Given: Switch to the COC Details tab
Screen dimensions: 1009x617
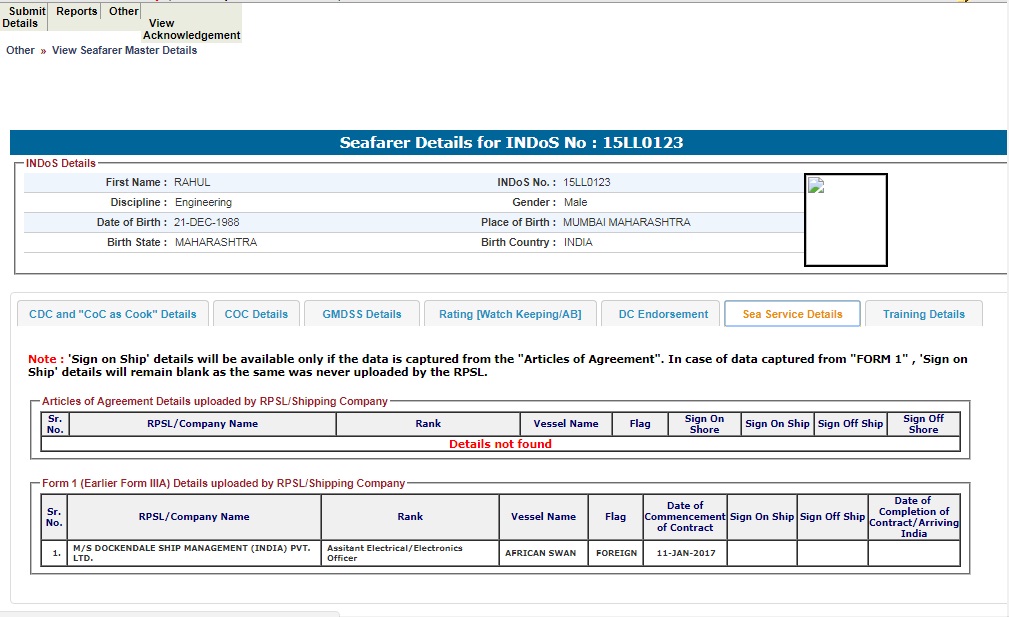Looking at the screenshot, I should (256, 314).
